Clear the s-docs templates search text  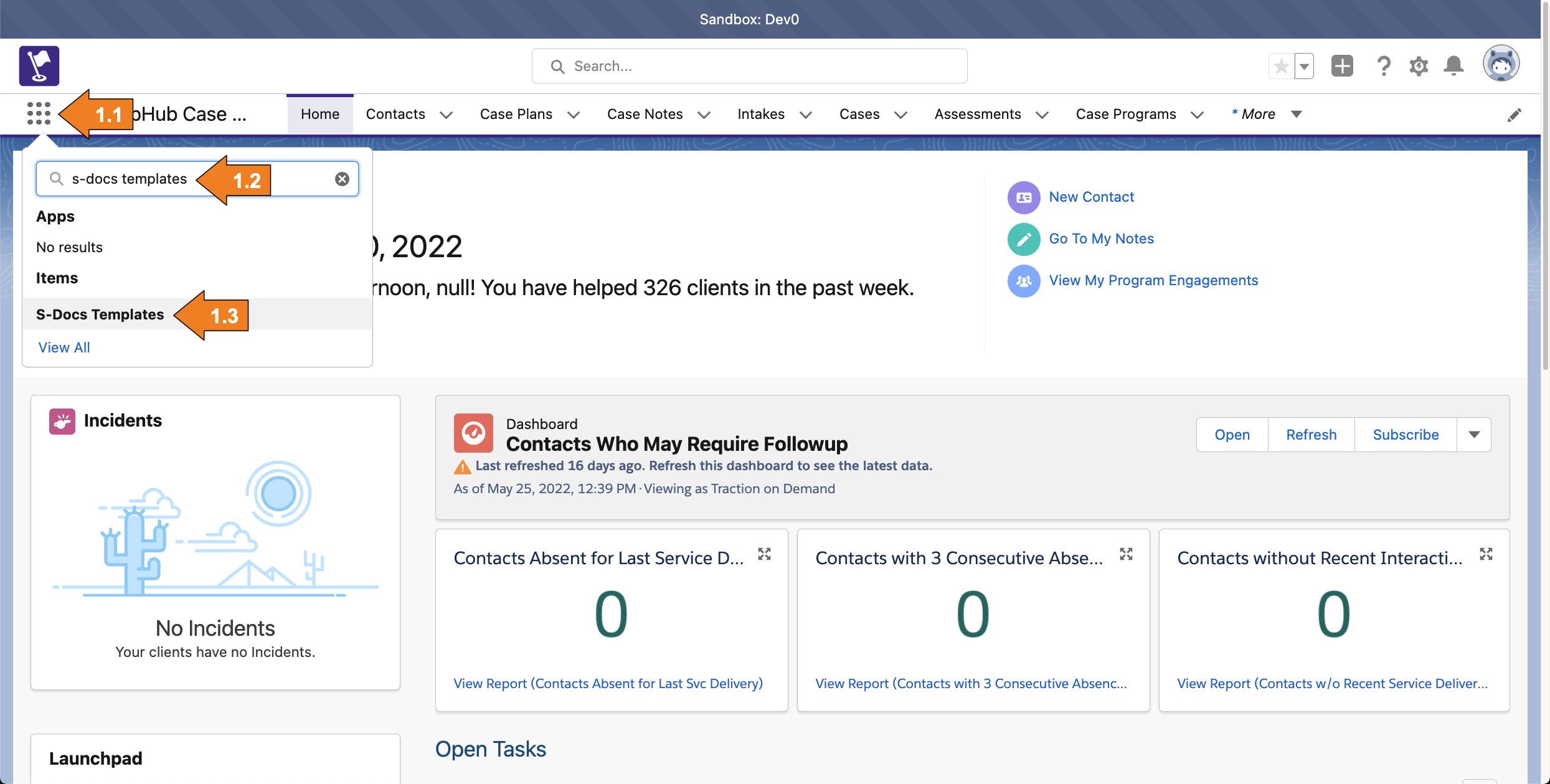[x=342, y=179]
